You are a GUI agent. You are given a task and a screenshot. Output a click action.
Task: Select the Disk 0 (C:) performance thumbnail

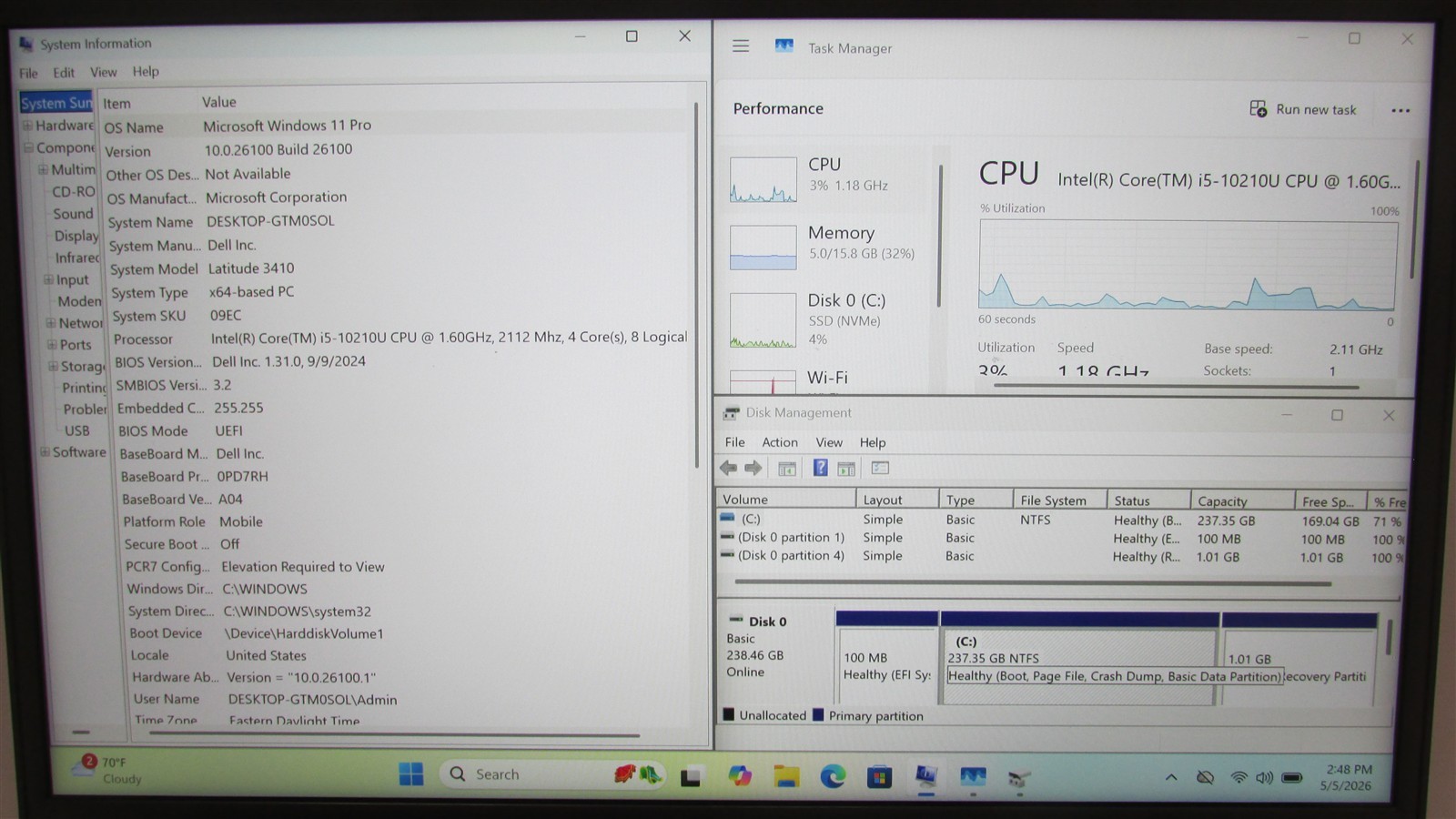click(x=763, y=320)
